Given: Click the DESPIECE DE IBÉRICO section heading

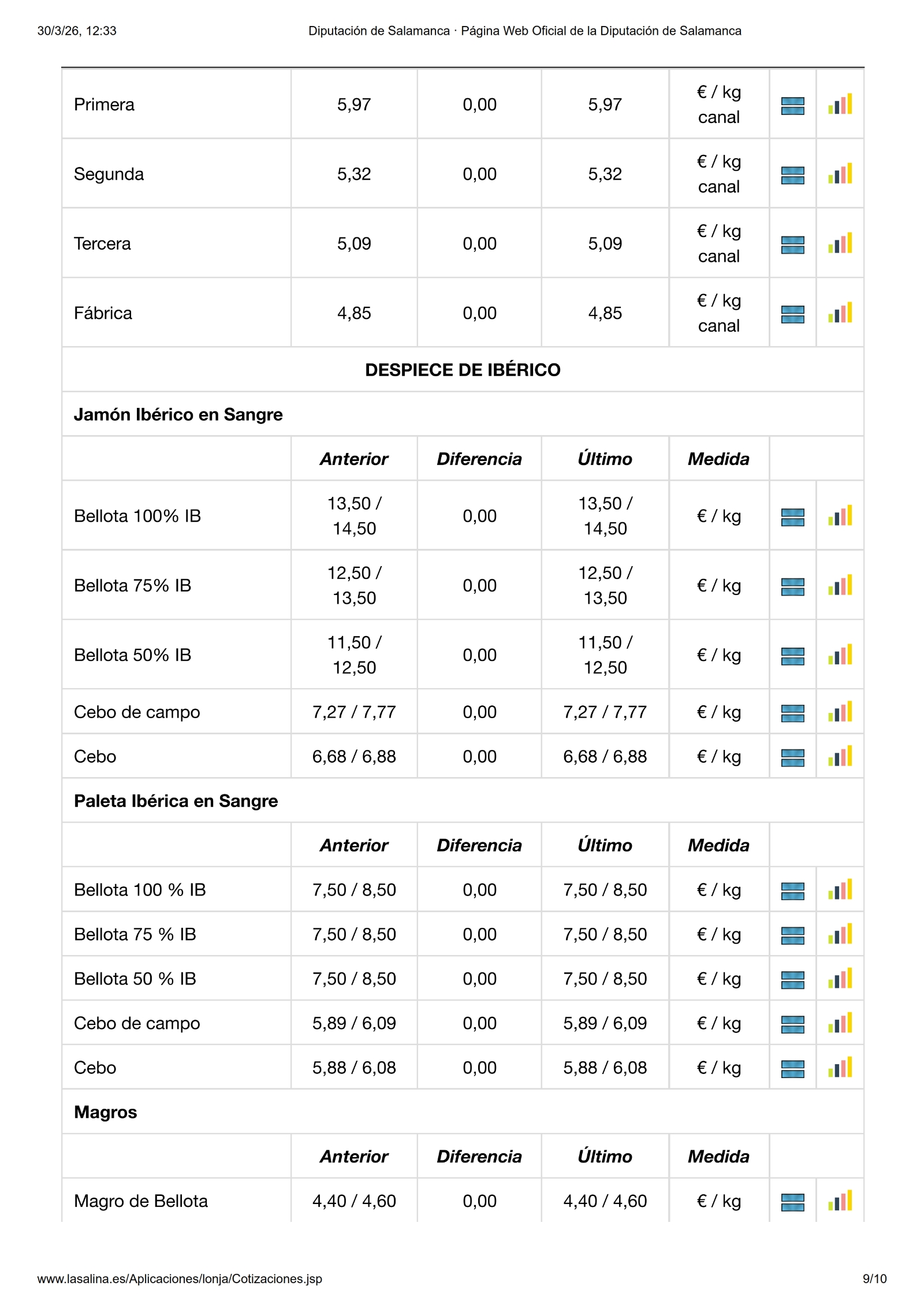Looking at the screenshot, I should [463, 370].
